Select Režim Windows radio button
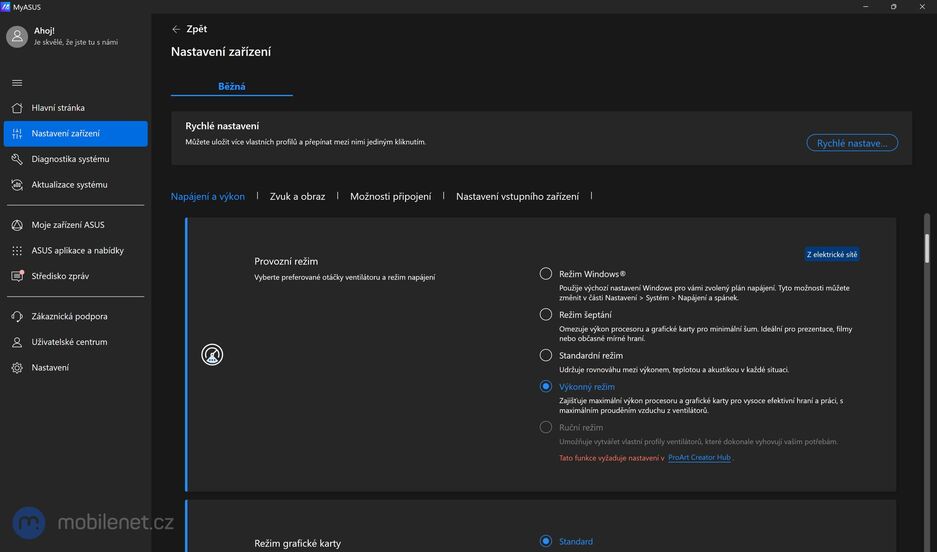937x552 pixels. [x=546, y=274]
